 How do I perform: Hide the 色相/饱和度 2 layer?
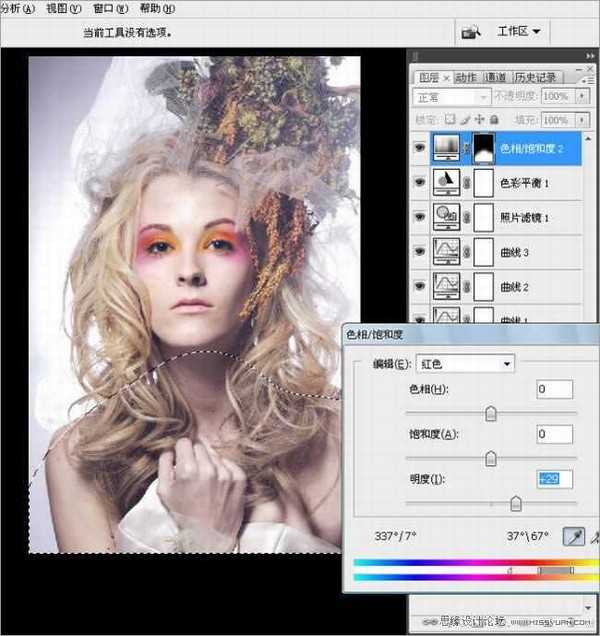point(418,149)
